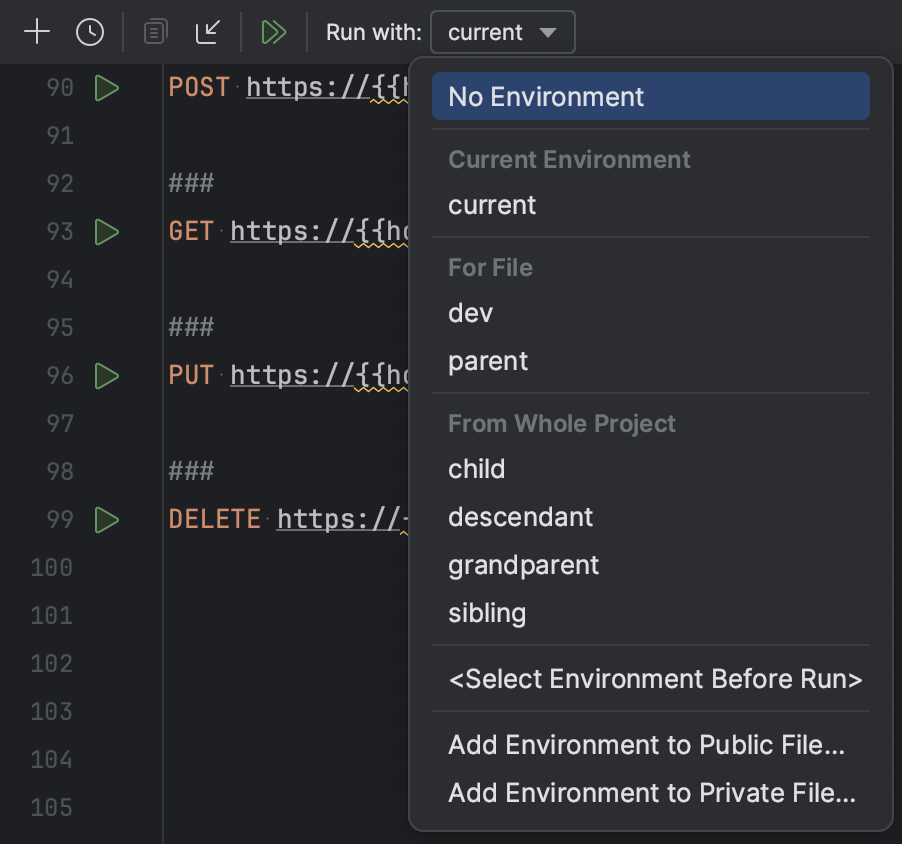
Task: Run the GET request on line 93
Action: (107, 232)
